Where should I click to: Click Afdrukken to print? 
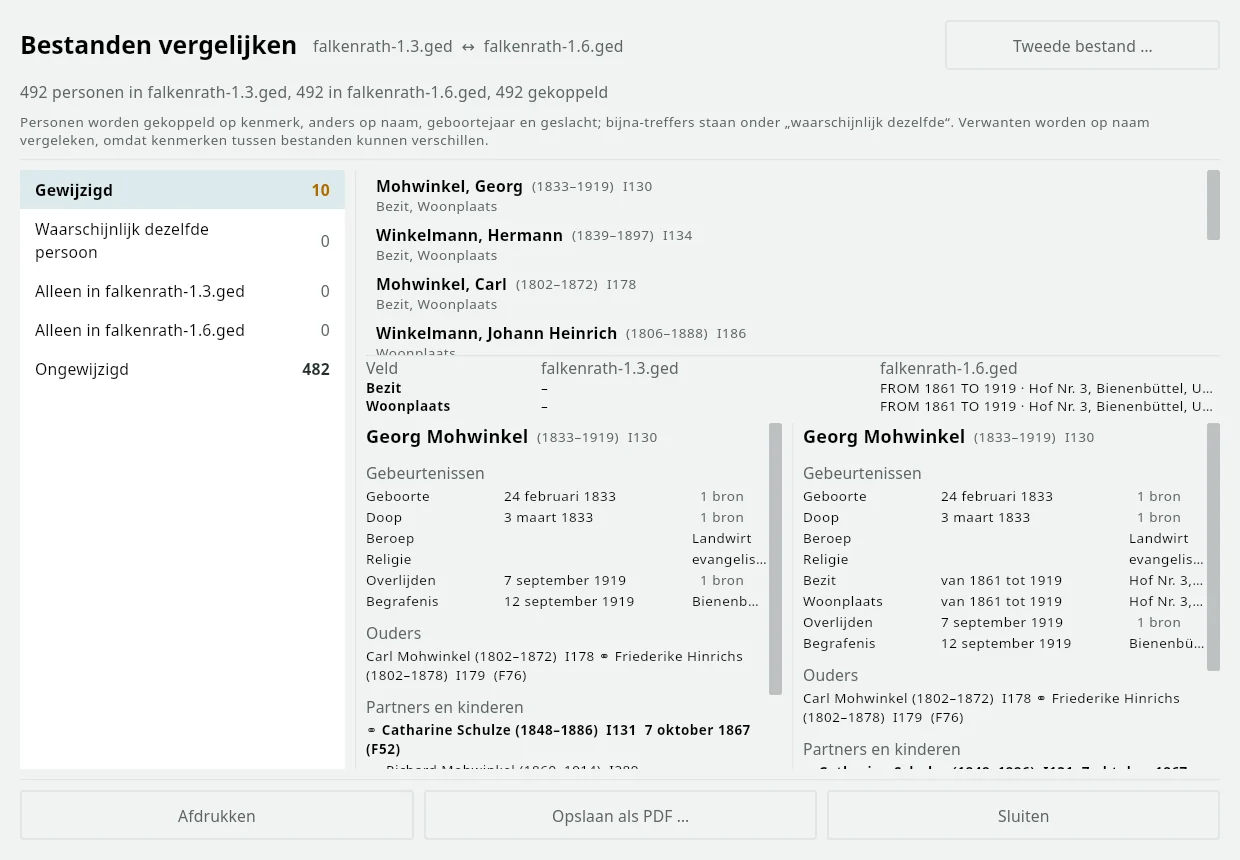tap(217, 816)
